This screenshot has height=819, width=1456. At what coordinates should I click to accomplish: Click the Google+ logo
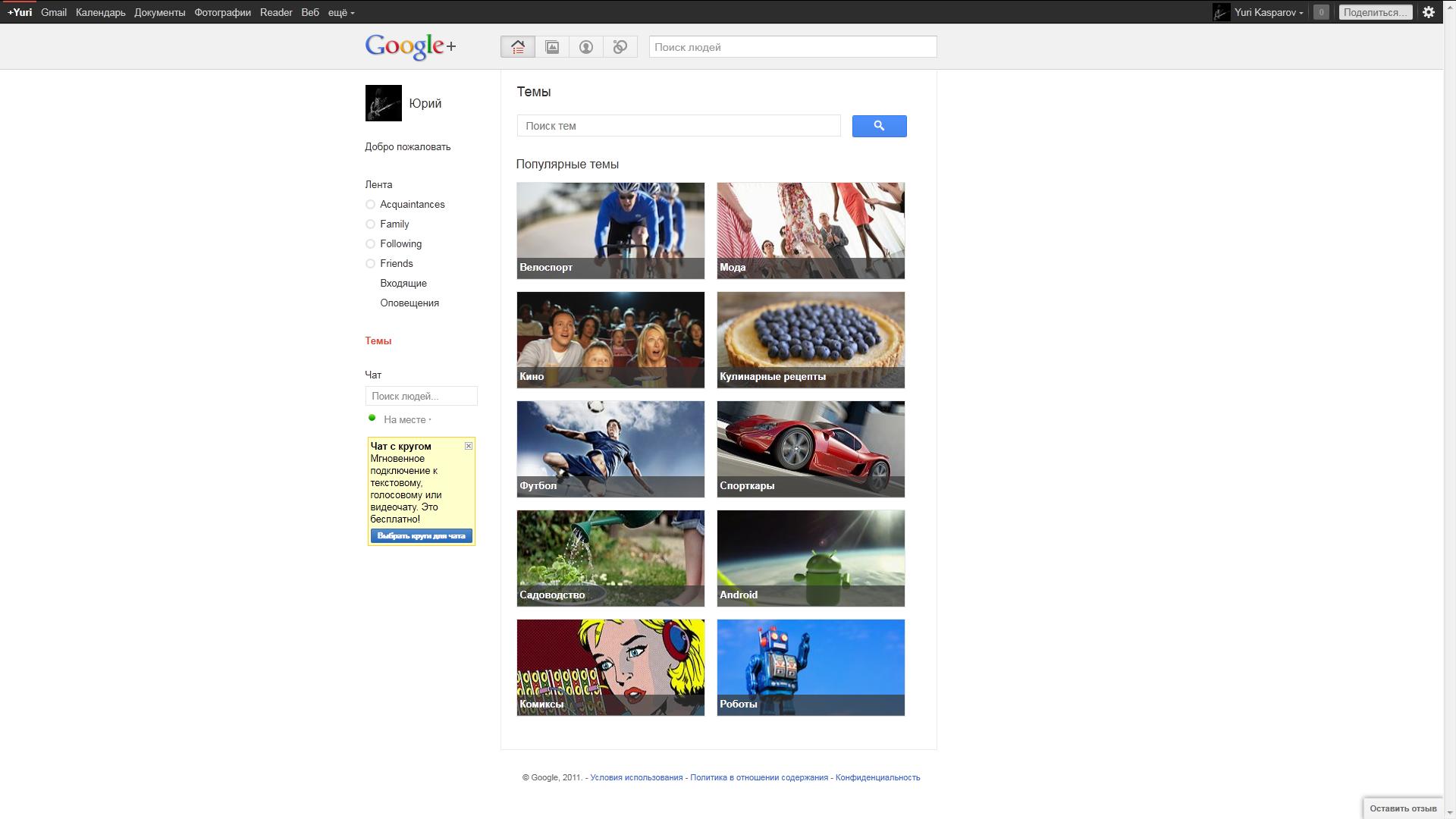pyautogui.click(x=410, y=47)
